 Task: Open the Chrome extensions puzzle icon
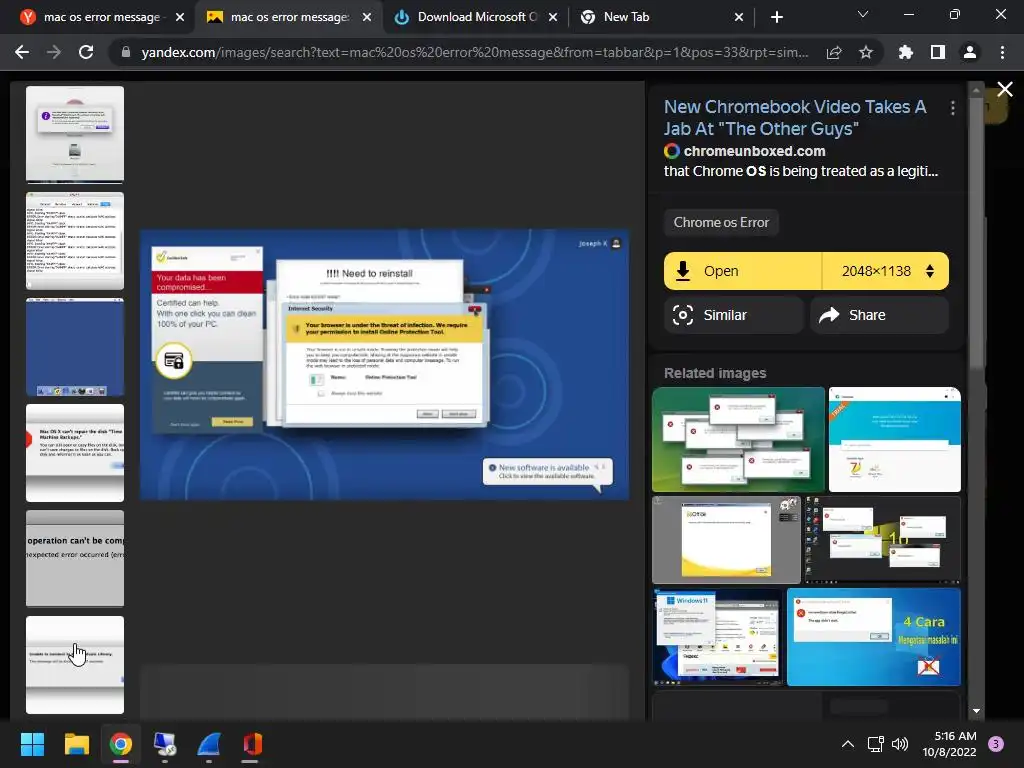[905, 52]
